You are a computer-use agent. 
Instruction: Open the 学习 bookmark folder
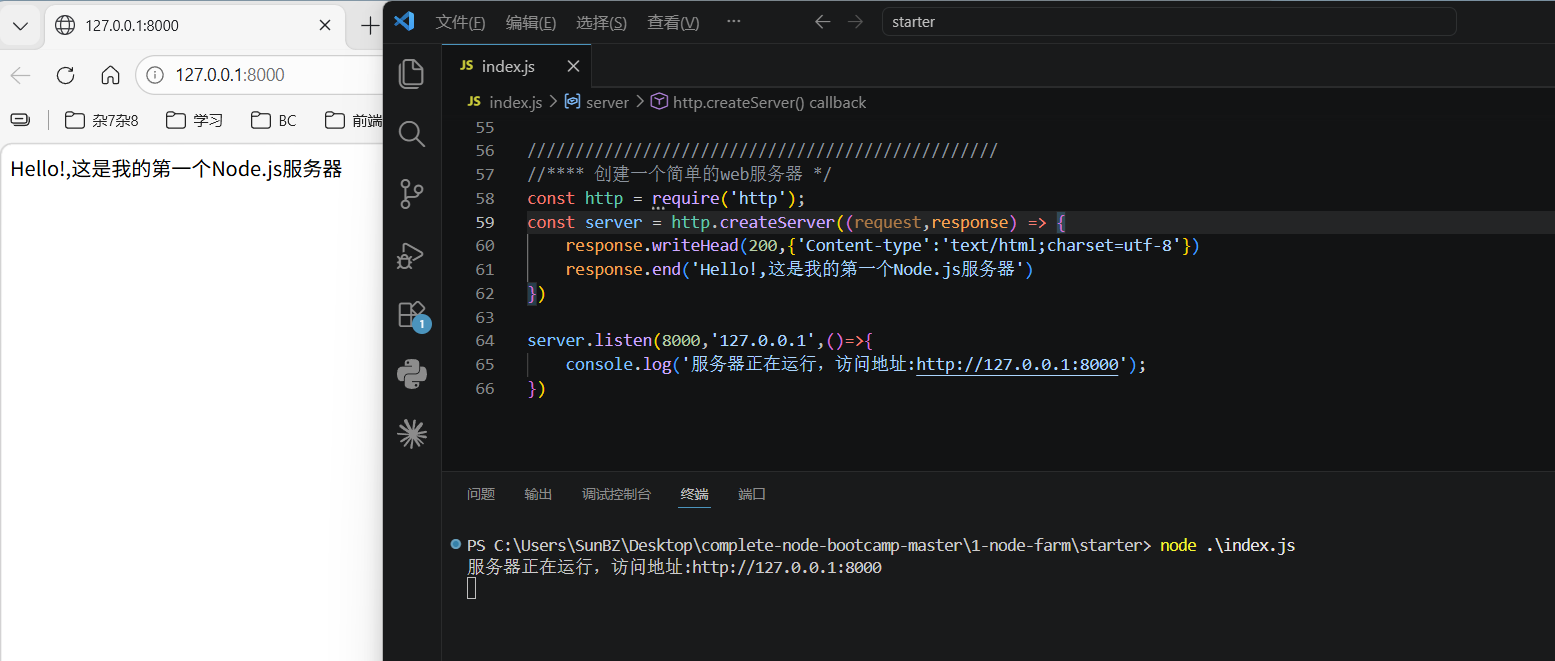(195, 120)
